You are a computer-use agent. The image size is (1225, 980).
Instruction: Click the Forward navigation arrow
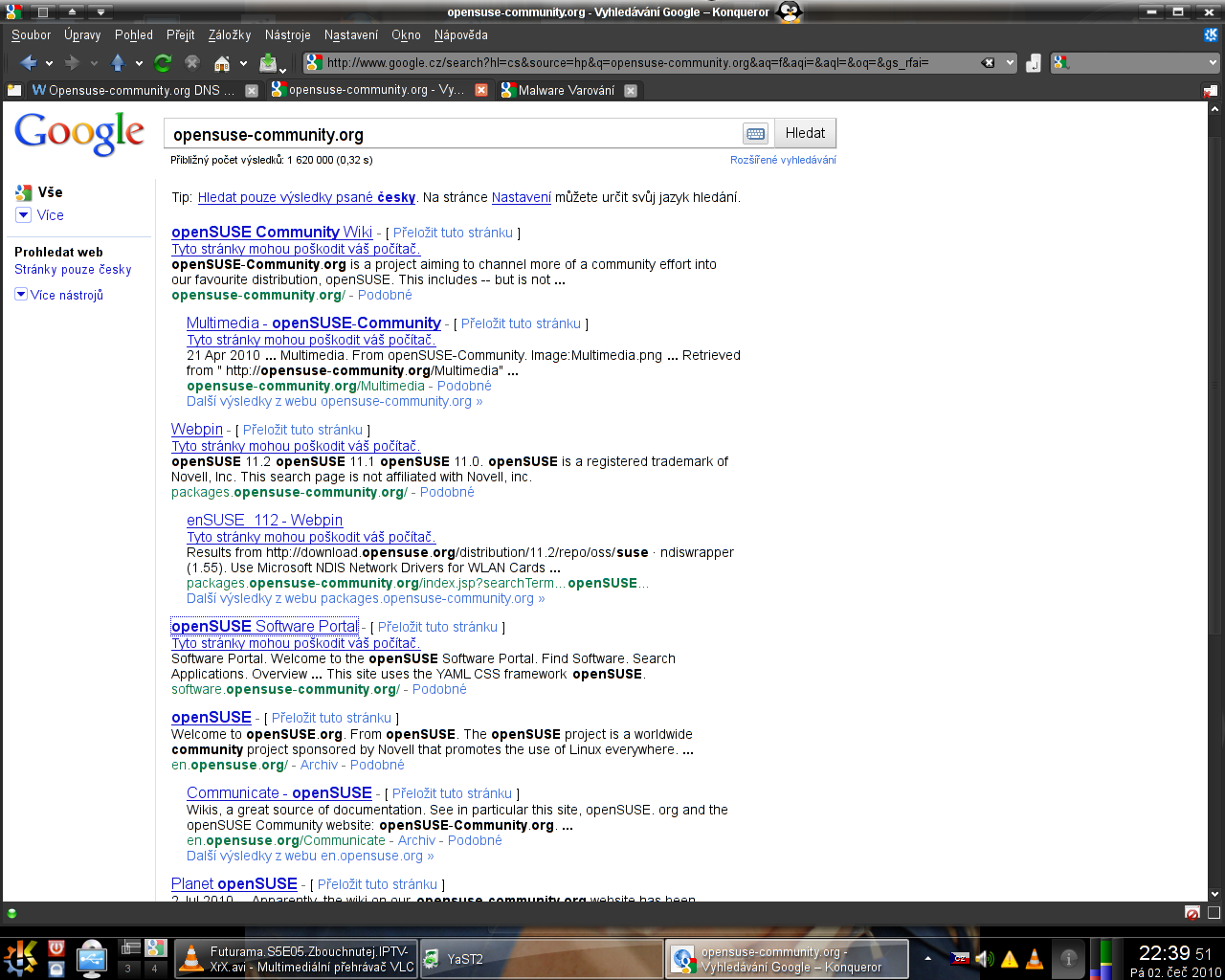(72, 63)
